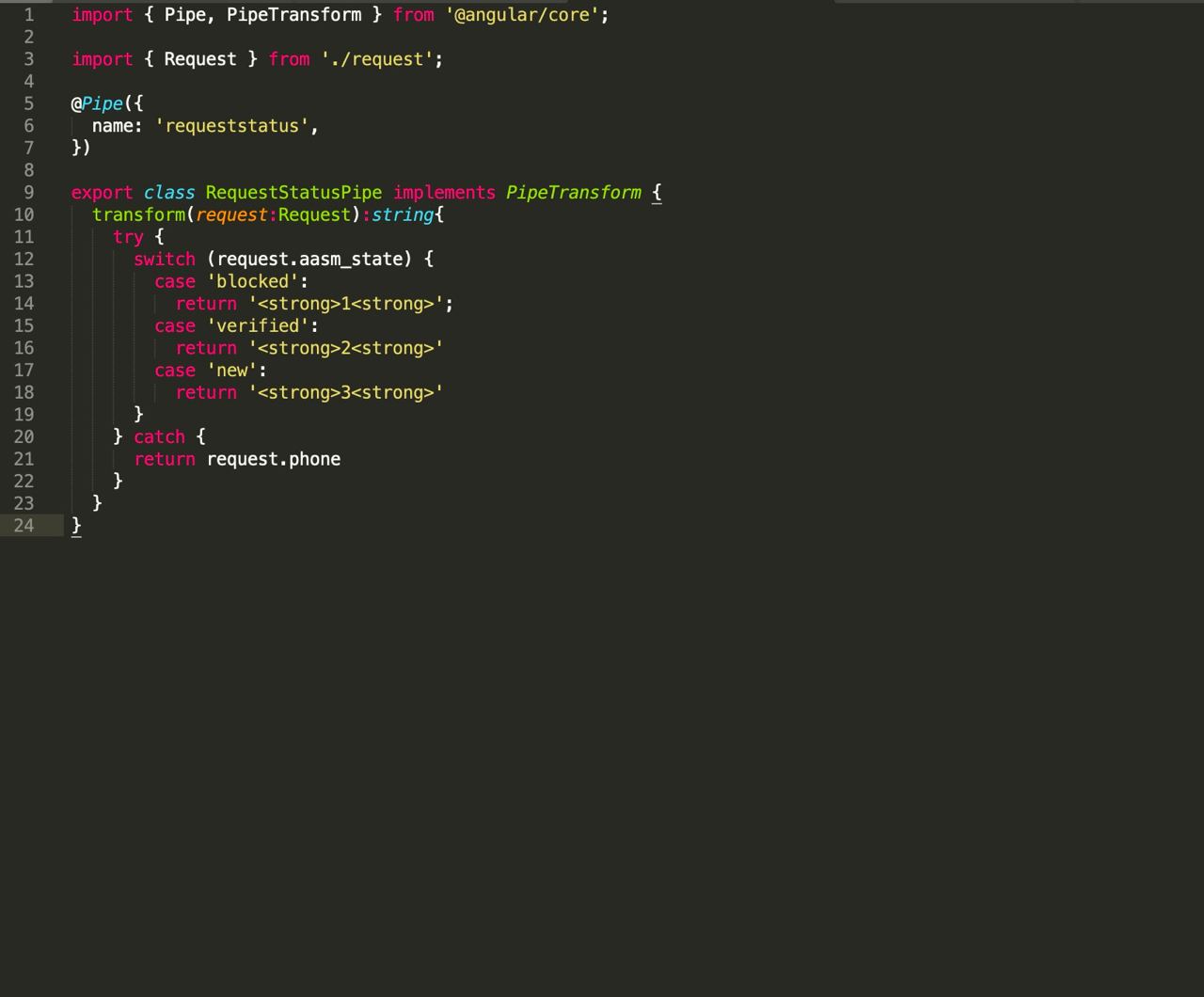Click the Request type in the import on line 3

(x=200, y=59)
